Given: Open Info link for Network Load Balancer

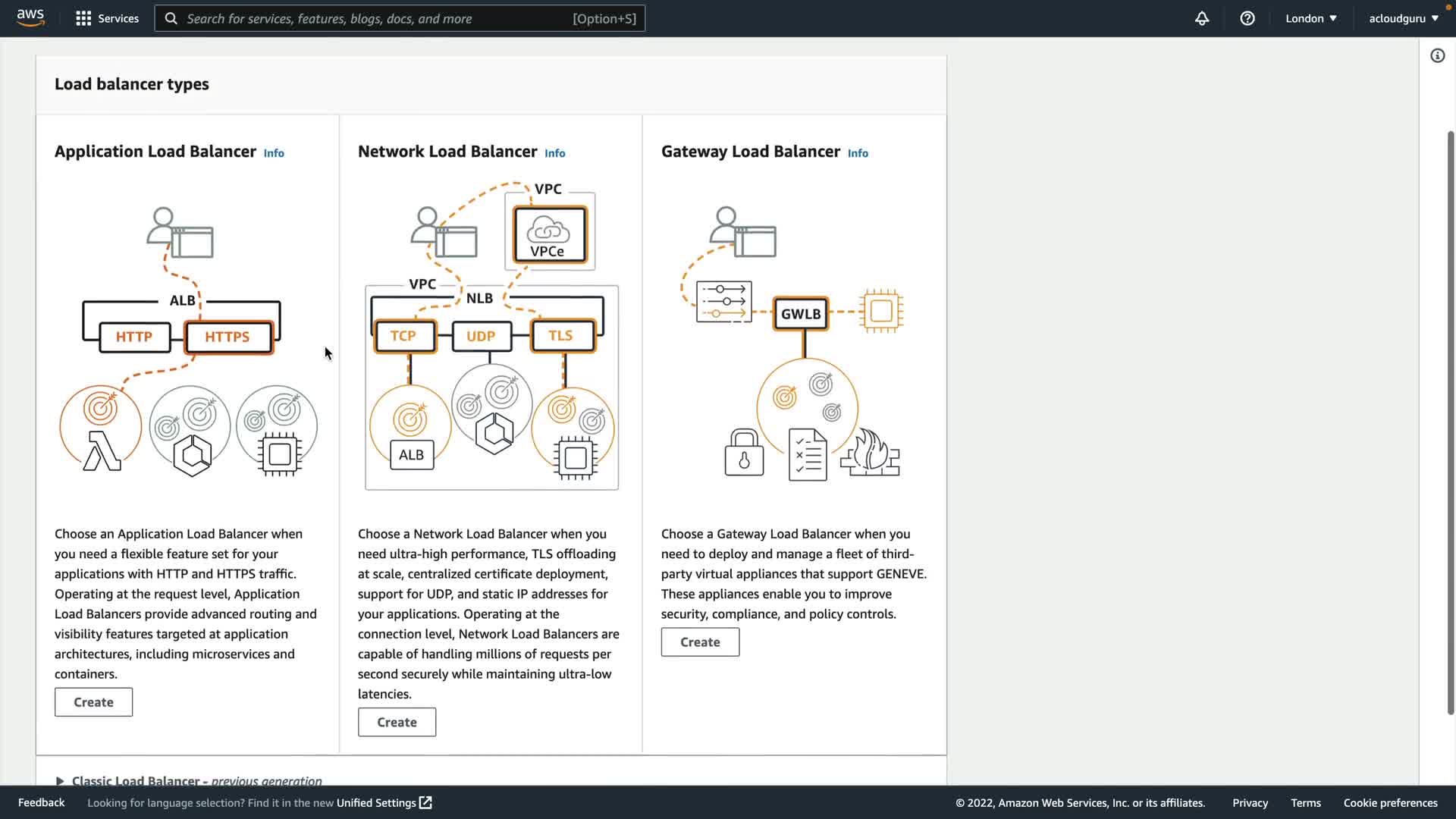Looking at the screenshot, I should pyautogui.click(x=554, y=153).
